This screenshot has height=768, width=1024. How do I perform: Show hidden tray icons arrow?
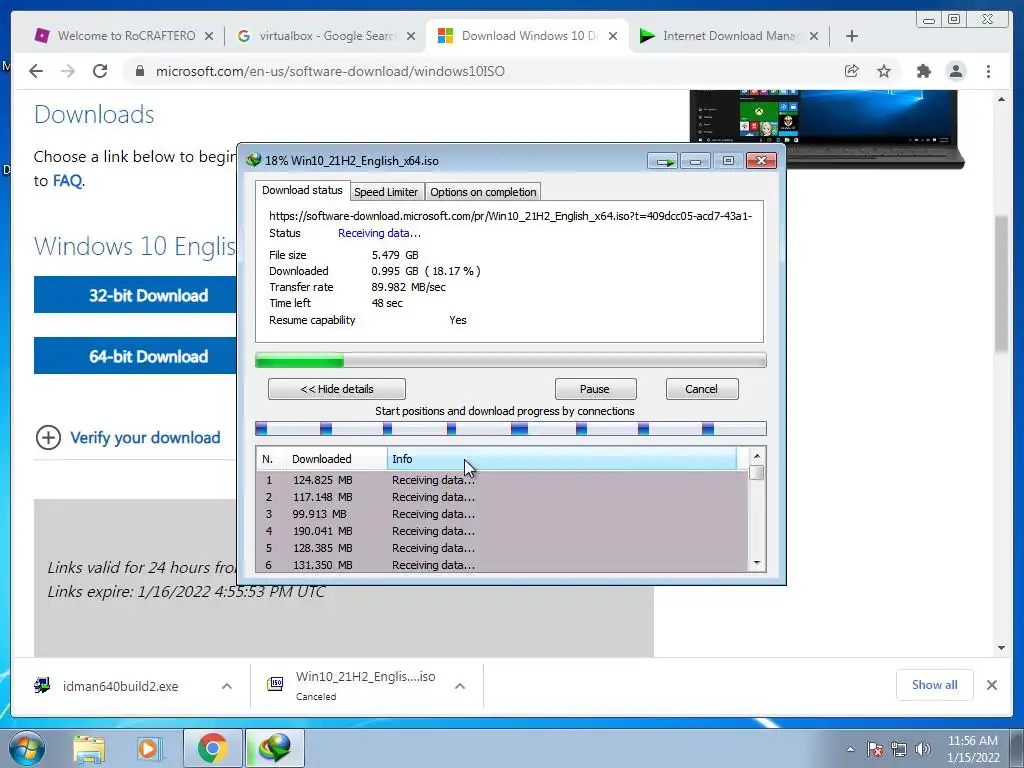[x=850, y=750]
